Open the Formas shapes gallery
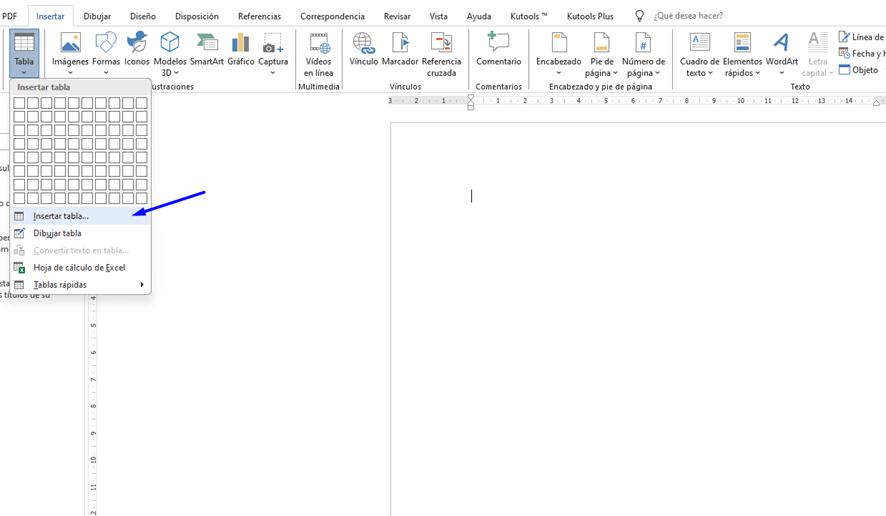886x516 pixels. tap(106, 54)
